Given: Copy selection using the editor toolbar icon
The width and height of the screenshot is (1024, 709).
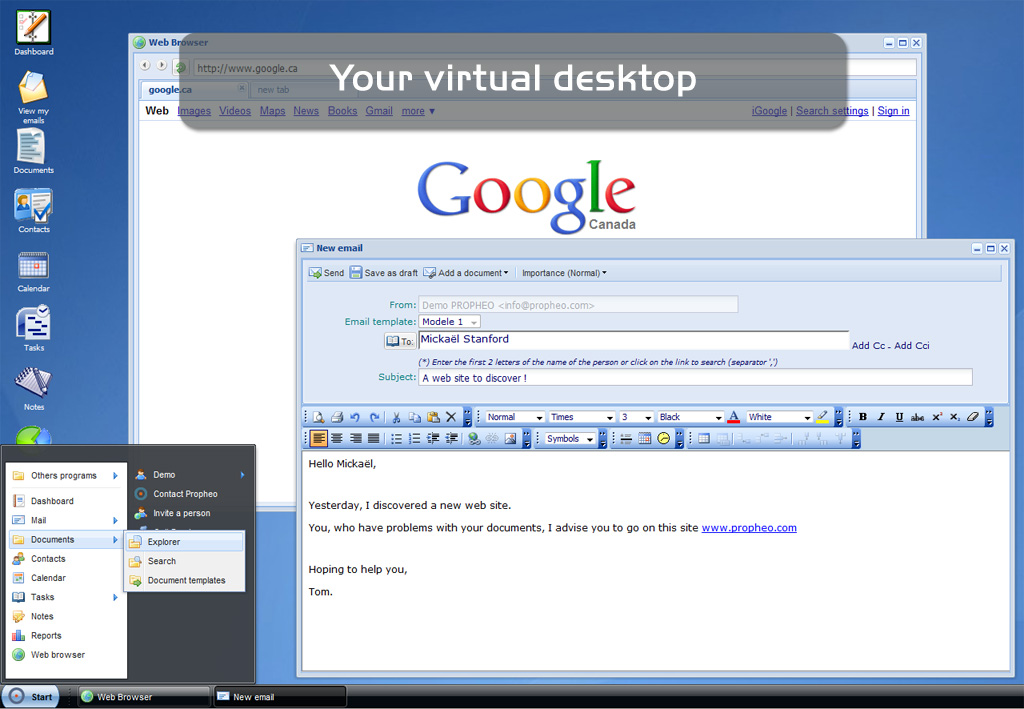Looking at the screenshot, I should (x=415, y=417).
